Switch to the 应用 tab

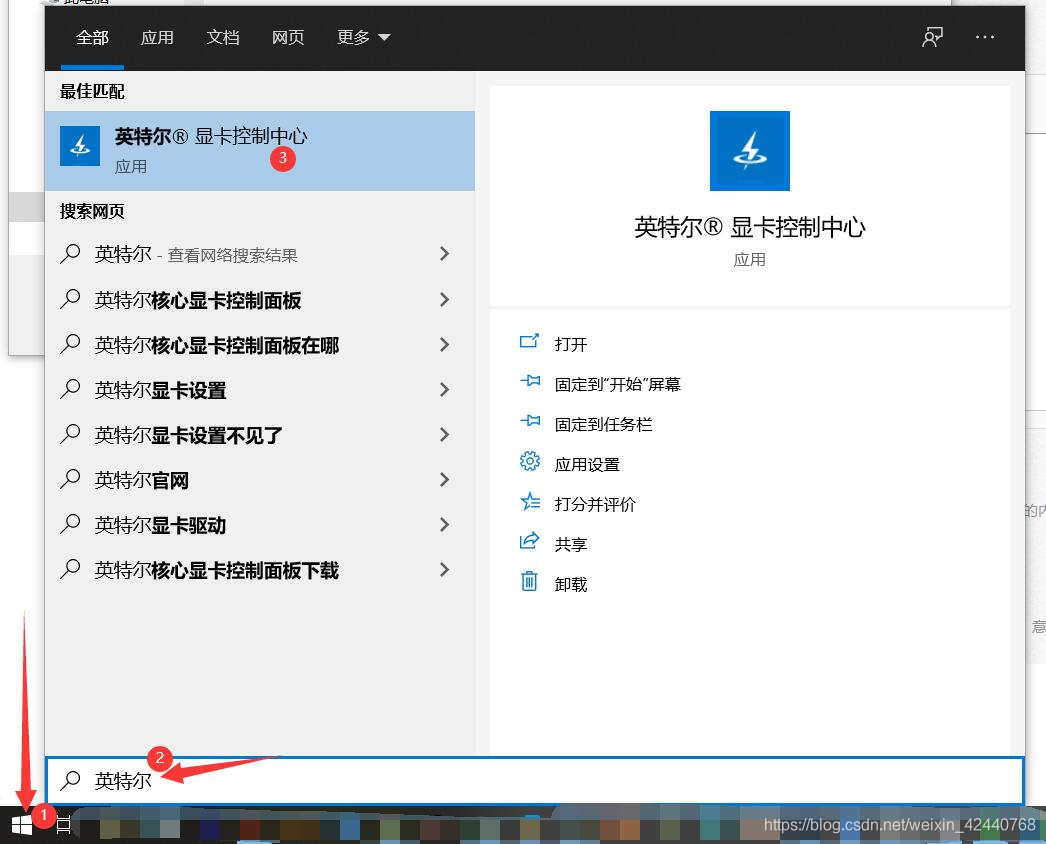click(x=157, y=37)
